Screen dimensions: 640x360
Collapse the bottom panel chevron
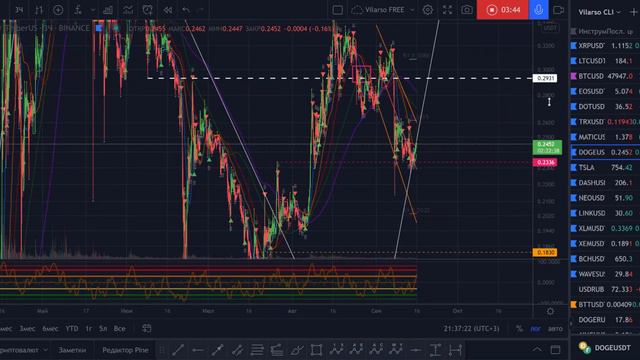coord(537,349)
